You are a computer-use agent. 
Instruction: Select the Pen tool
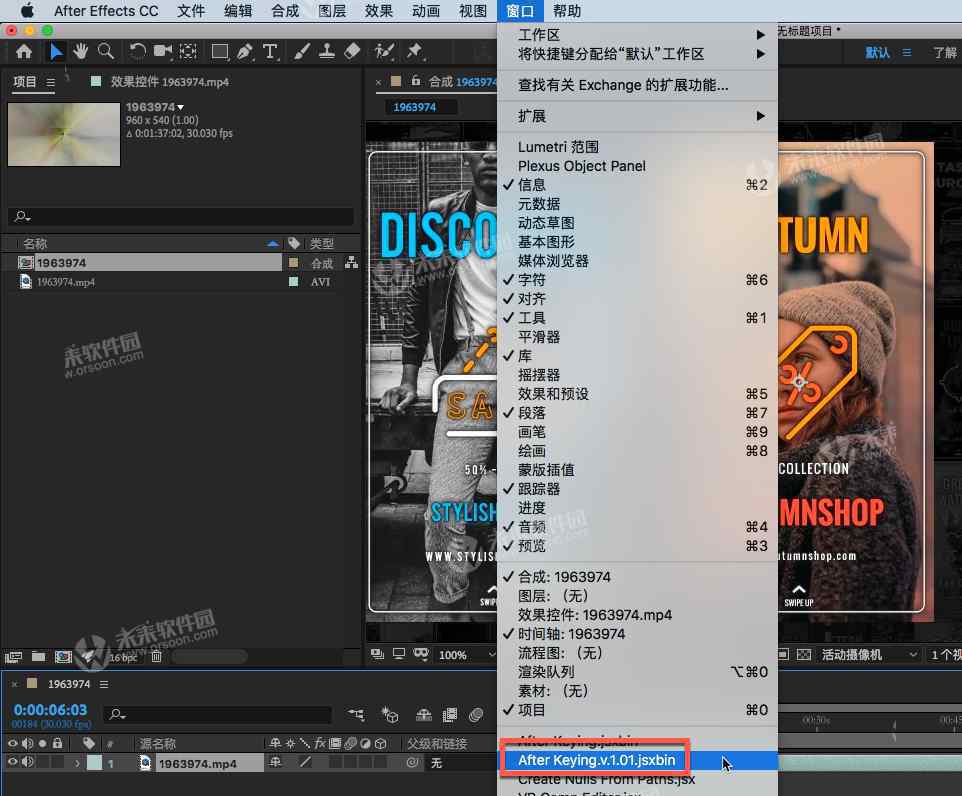coord(245,52)
